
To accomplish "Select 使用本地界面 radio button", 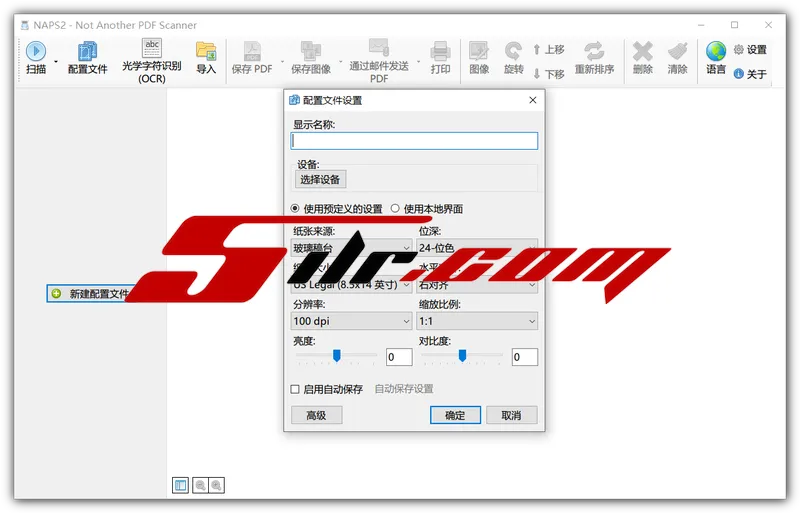I will (427, 209).
